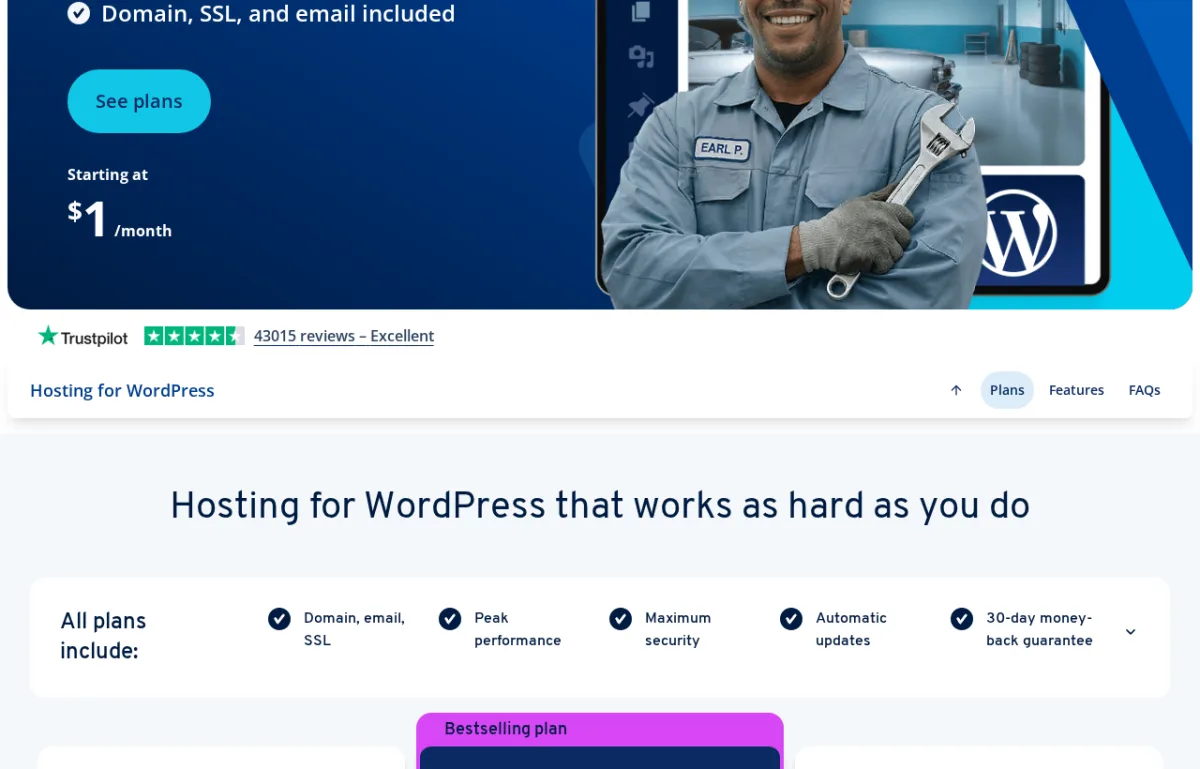This screenshot has height=769, width=1200.
Task: Open the 43015 reviews – Excellent link
Action: [x=344, y=336]
